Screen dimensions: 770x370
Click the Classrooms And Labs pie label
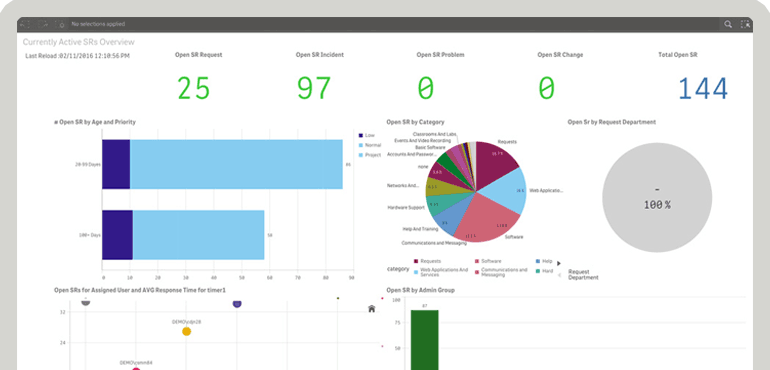[435, 134]
